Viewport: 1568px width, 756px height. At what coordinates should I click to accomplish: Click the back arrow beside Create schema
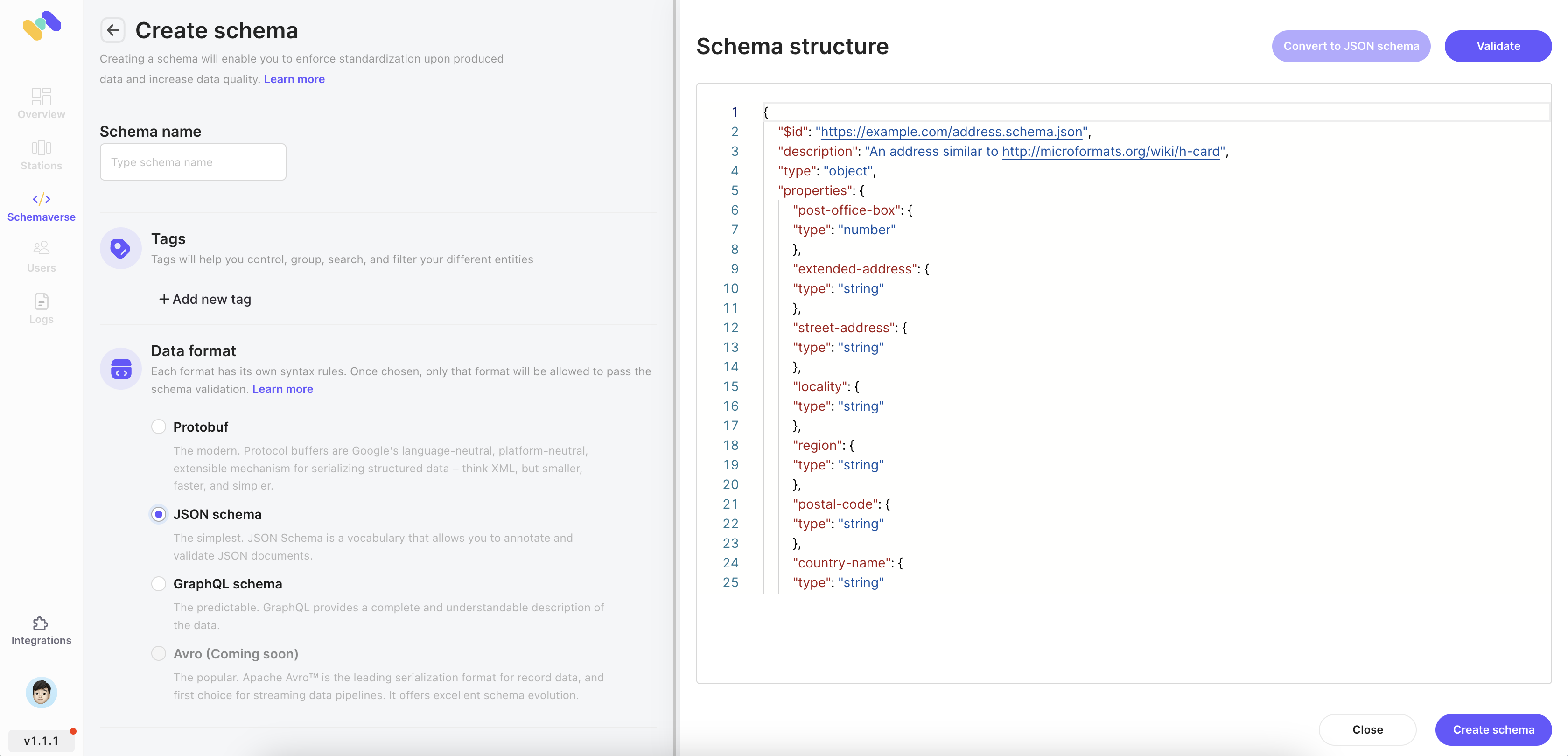pyautogui.click(x=112, y=30)
